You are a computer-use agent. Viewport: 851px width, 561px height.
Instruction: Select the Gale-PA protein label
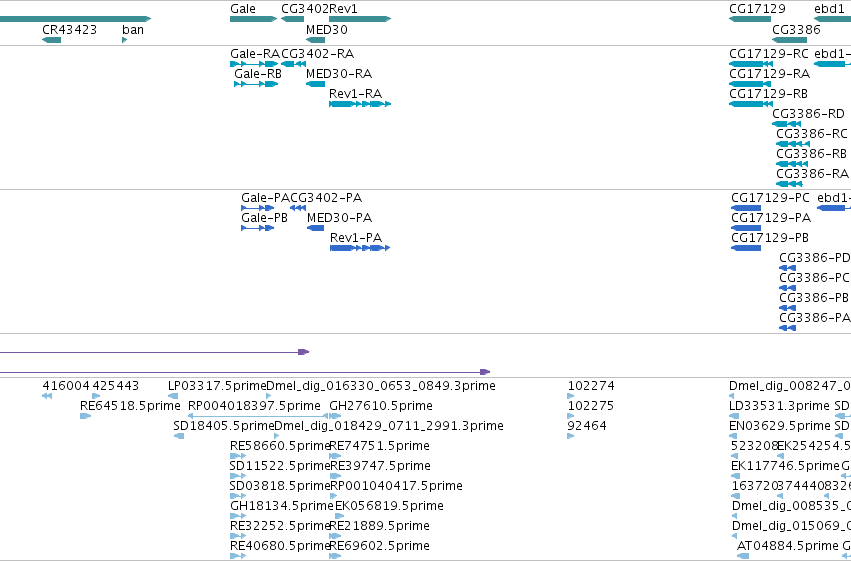[265, 198]
